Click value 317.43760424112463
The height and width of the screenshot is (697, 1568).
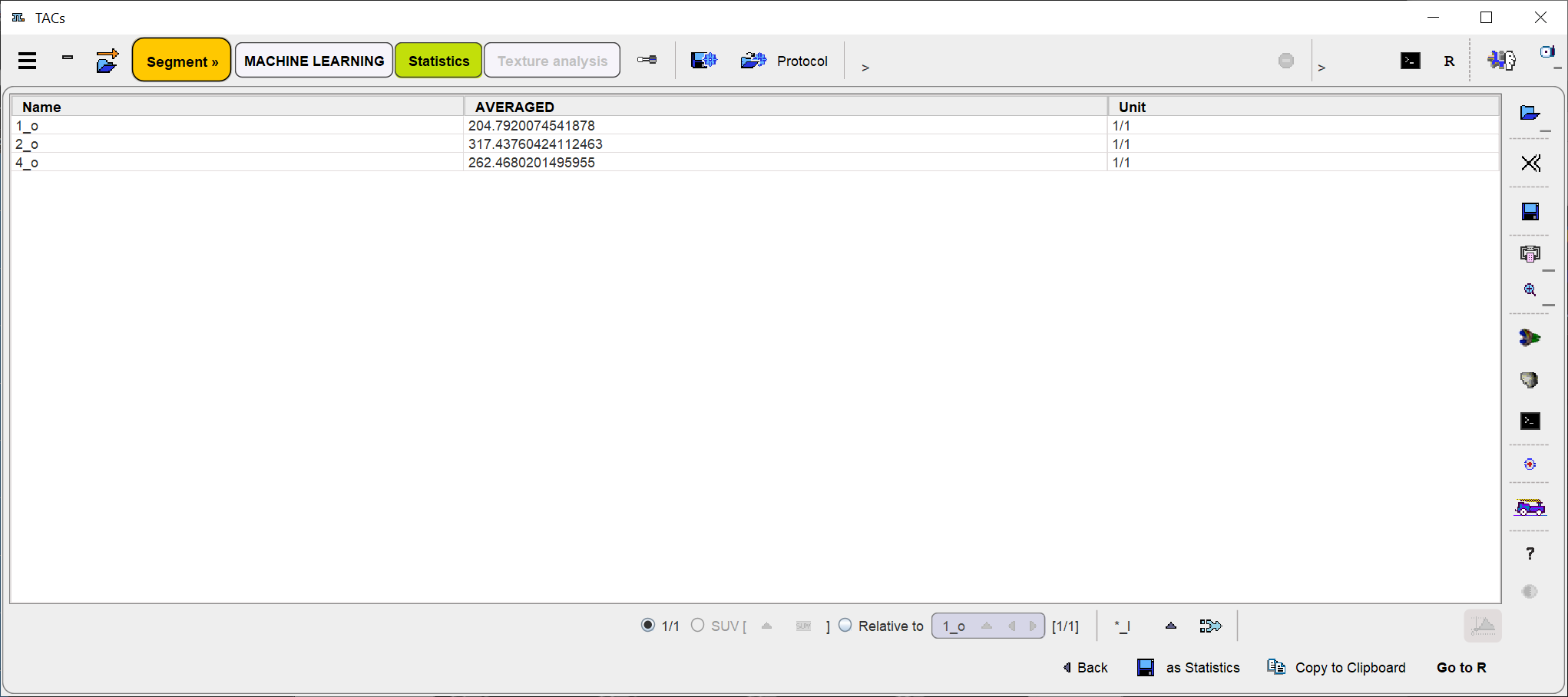pyautogui.click(x=535, y=144)
